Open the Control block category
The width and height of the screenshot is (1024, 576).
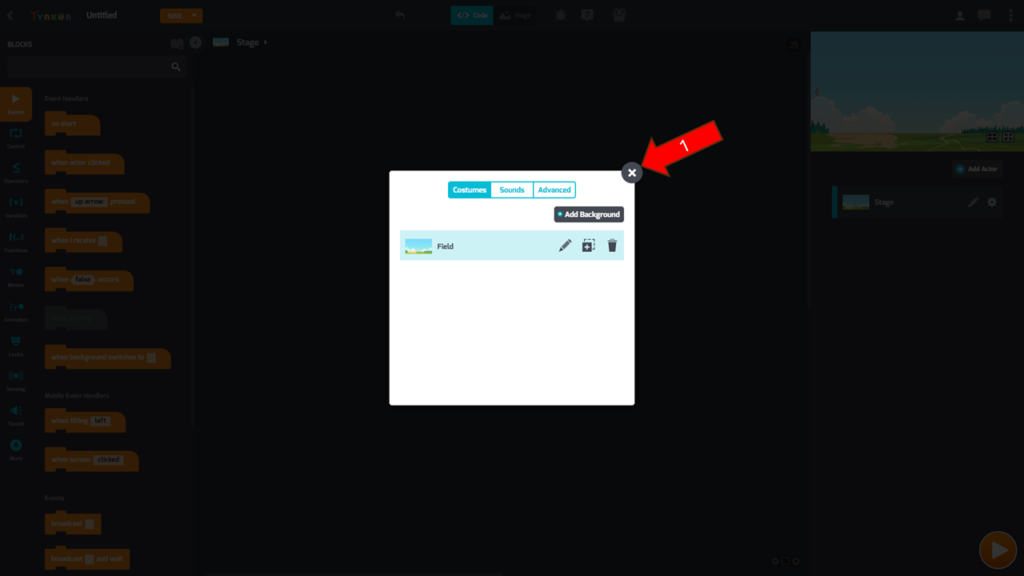tap(16, 137)
